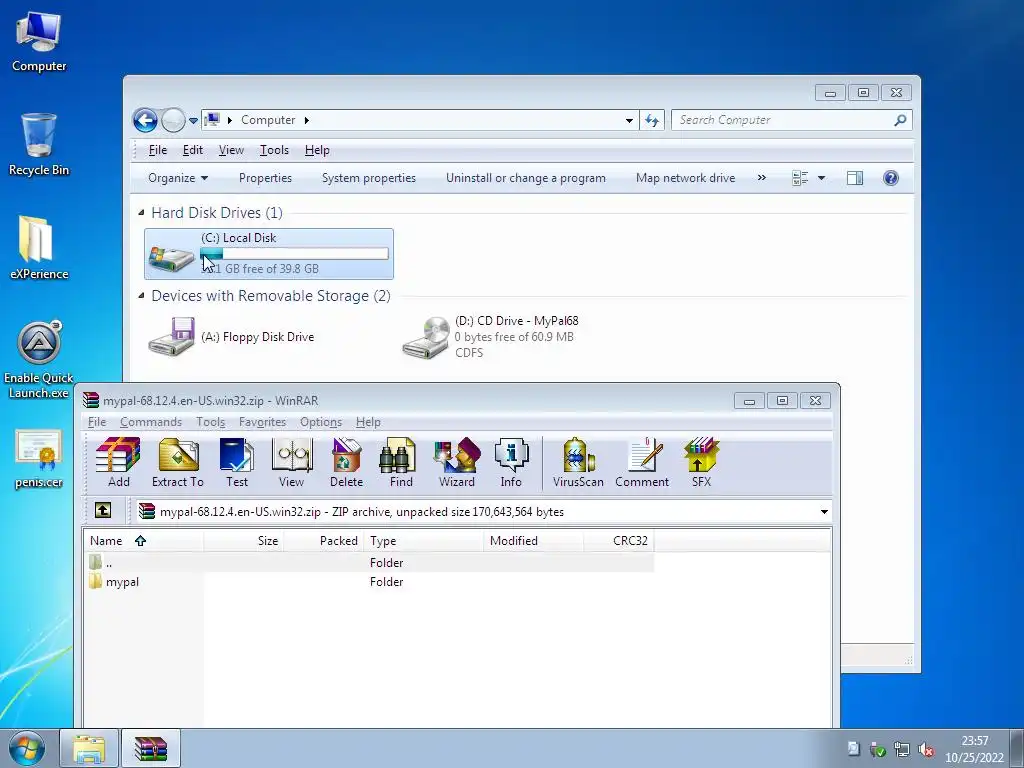Screen dimensions: 1024x768
Task: Run the Test archive tool
Action: click(x=236, y=462)
